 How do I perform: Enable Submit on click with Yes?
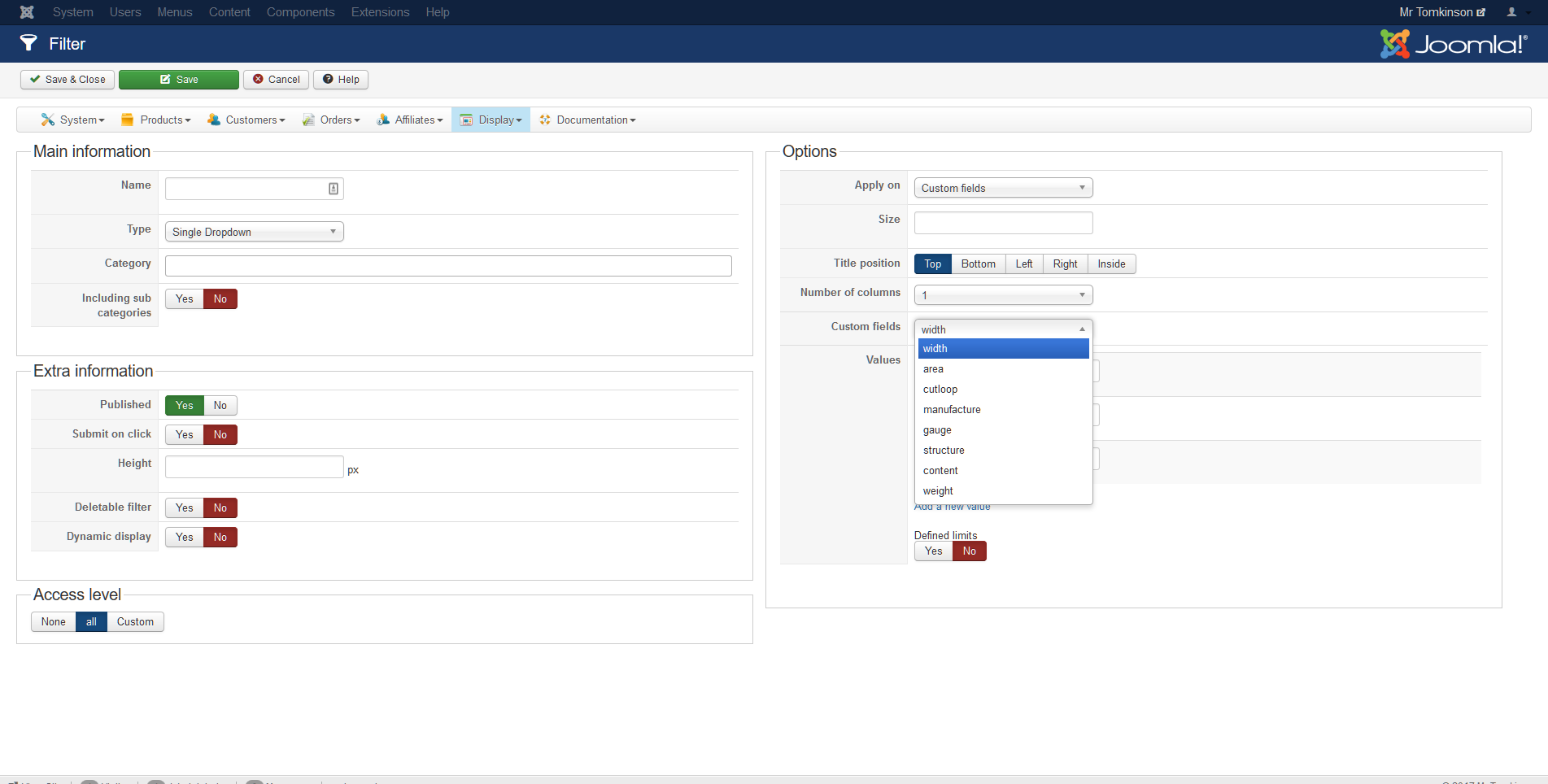[185, 435]
